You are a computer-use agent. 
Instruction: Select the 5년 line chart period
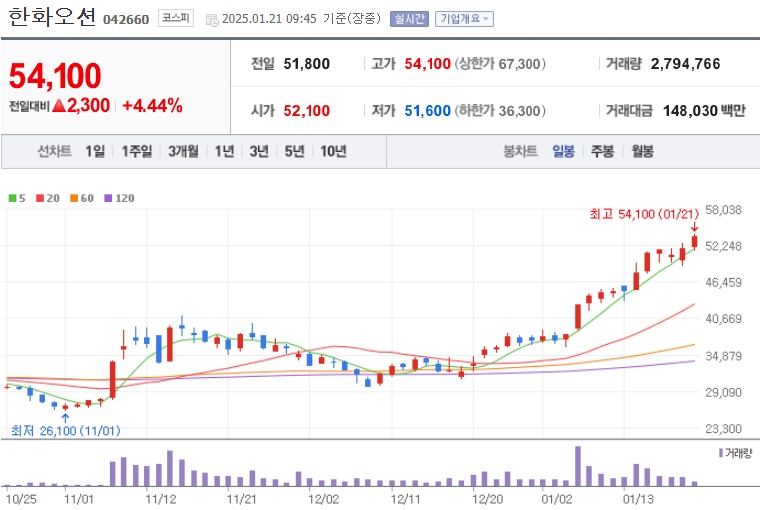294,151
